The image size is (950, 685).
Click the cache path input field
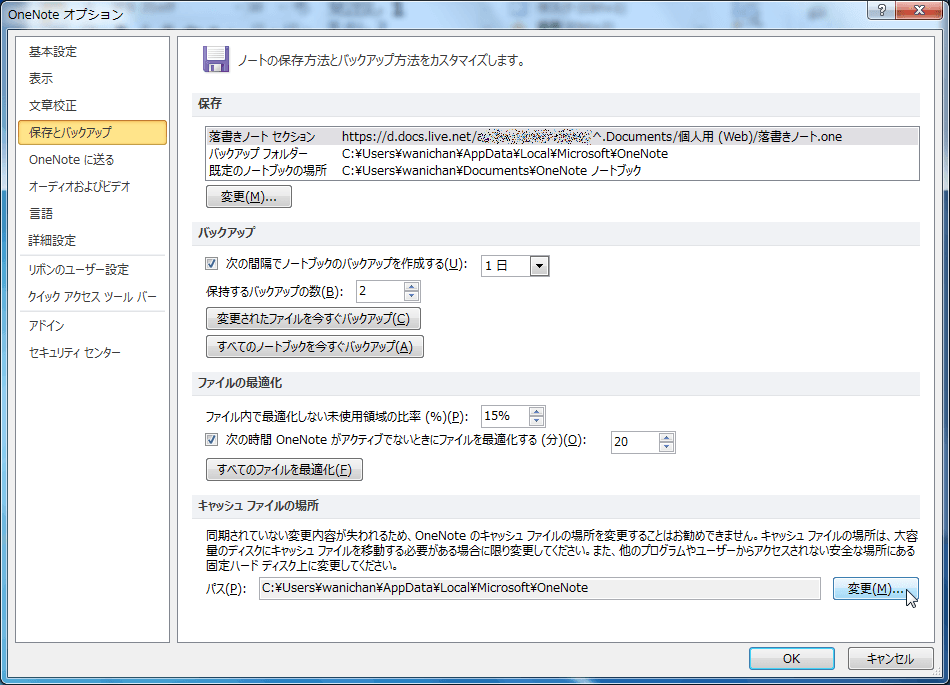(539, 588)
